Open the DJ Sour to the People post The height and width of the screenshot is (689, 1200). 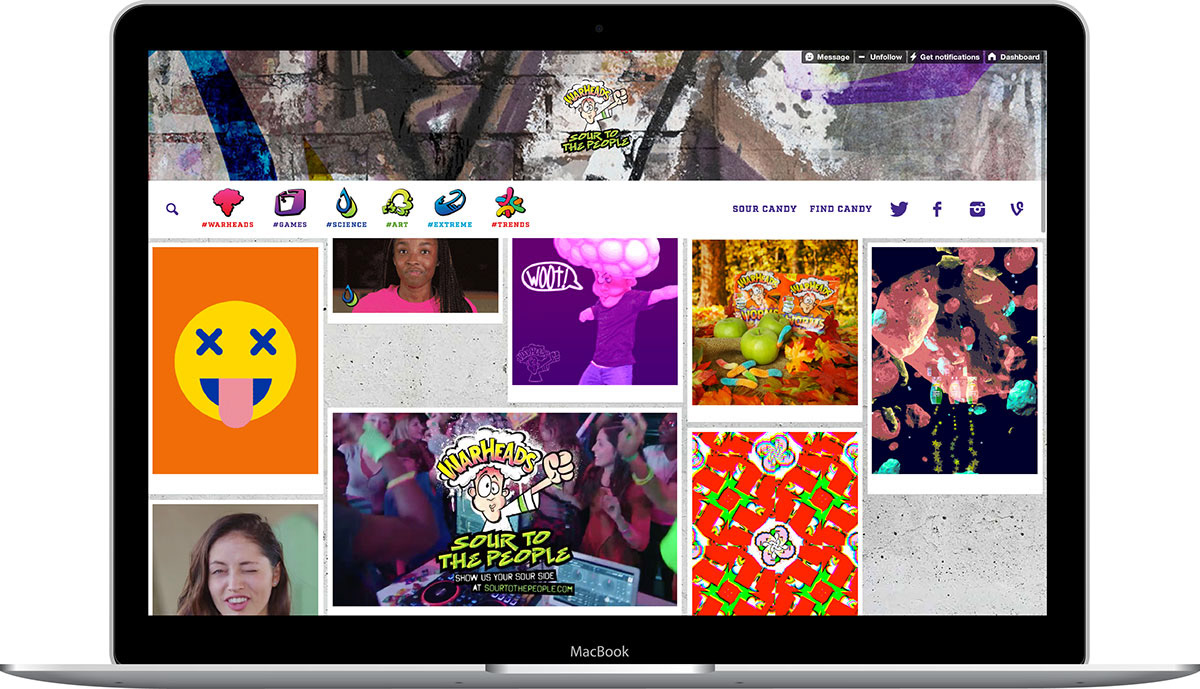[505, 509]
